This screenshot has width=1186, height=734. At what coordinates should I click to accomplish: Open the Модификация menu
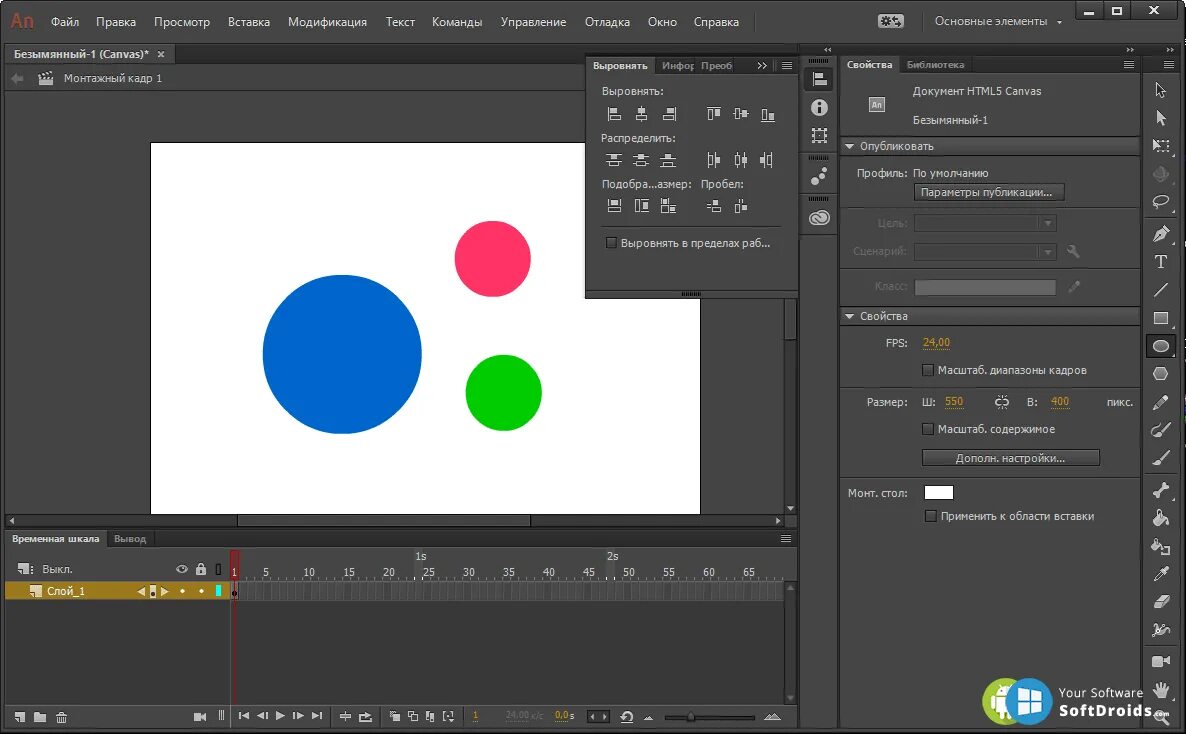click(x=327, y=21)
